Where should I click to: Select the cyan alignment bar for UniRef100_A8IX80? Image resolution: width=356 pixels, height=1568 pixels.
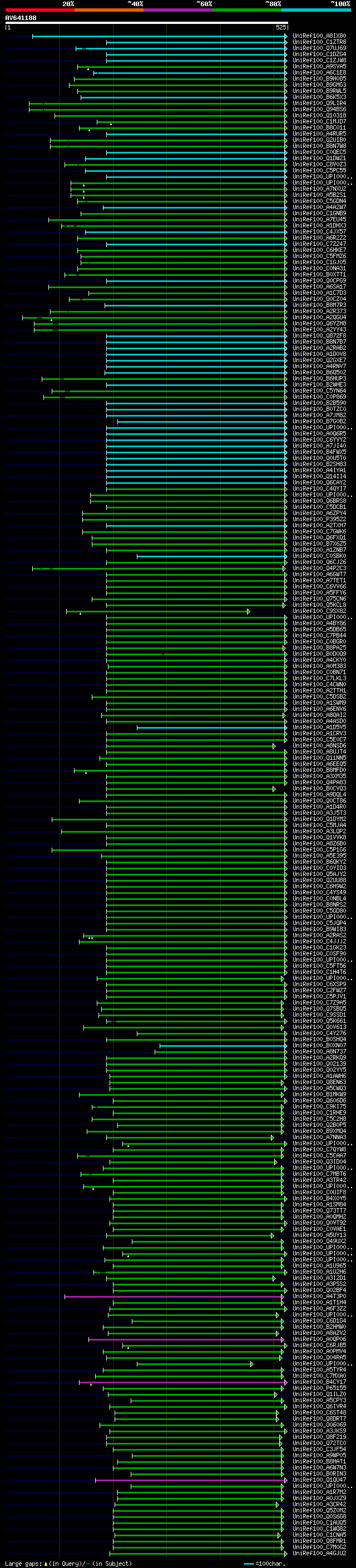point(160,36)
